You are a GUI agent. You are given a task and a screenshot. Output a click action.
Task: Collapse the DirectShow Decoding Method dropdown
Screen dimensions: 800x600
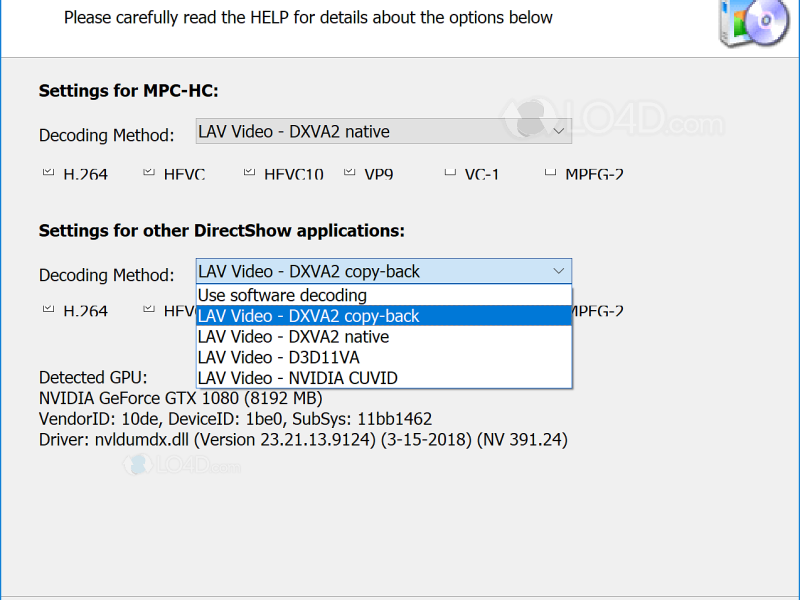point(384,271)
